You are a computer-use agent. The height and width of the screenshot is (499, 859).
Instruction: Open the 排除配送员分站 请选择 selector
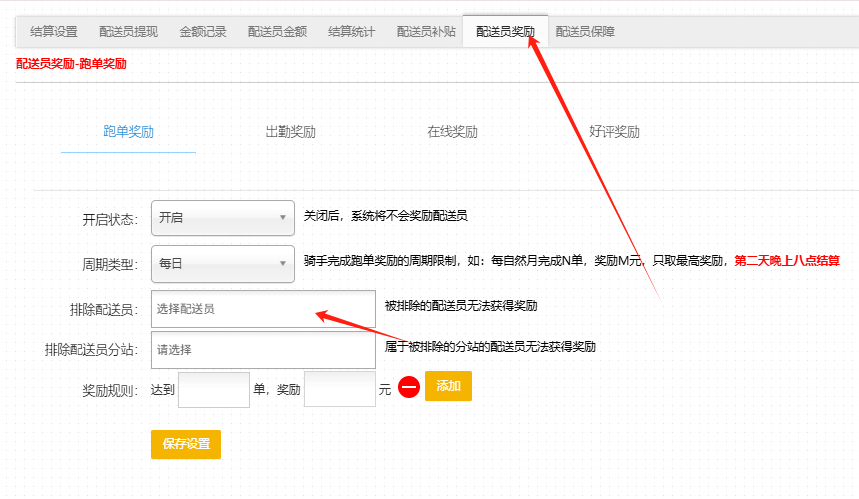pos(263,349)
